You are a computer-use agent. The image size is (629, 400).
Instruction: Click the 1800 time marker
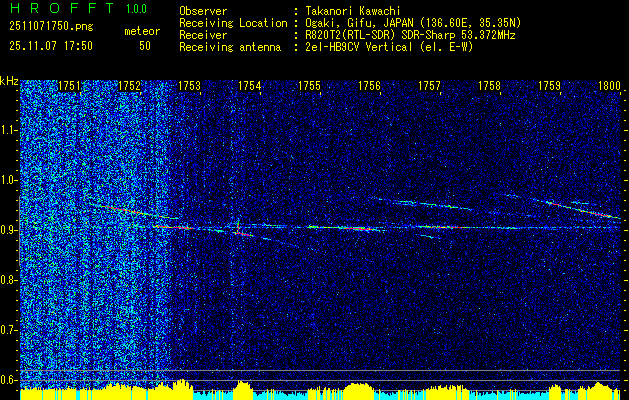(610, 86)
